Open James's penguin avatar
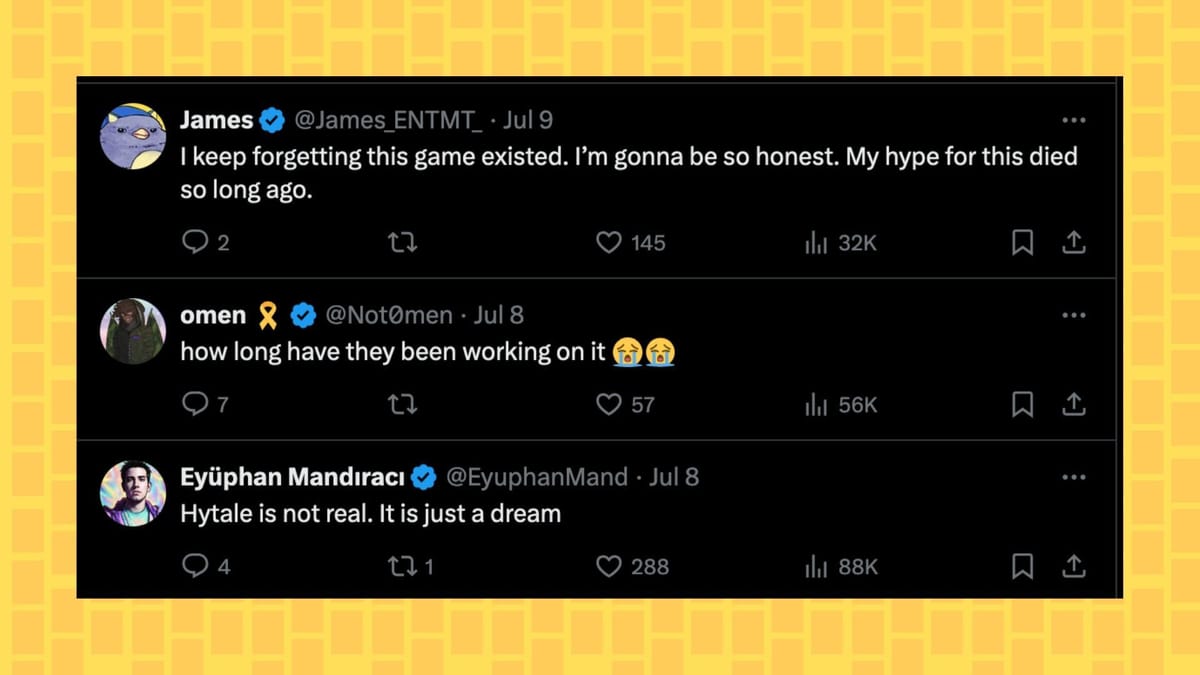 (133, 136)
